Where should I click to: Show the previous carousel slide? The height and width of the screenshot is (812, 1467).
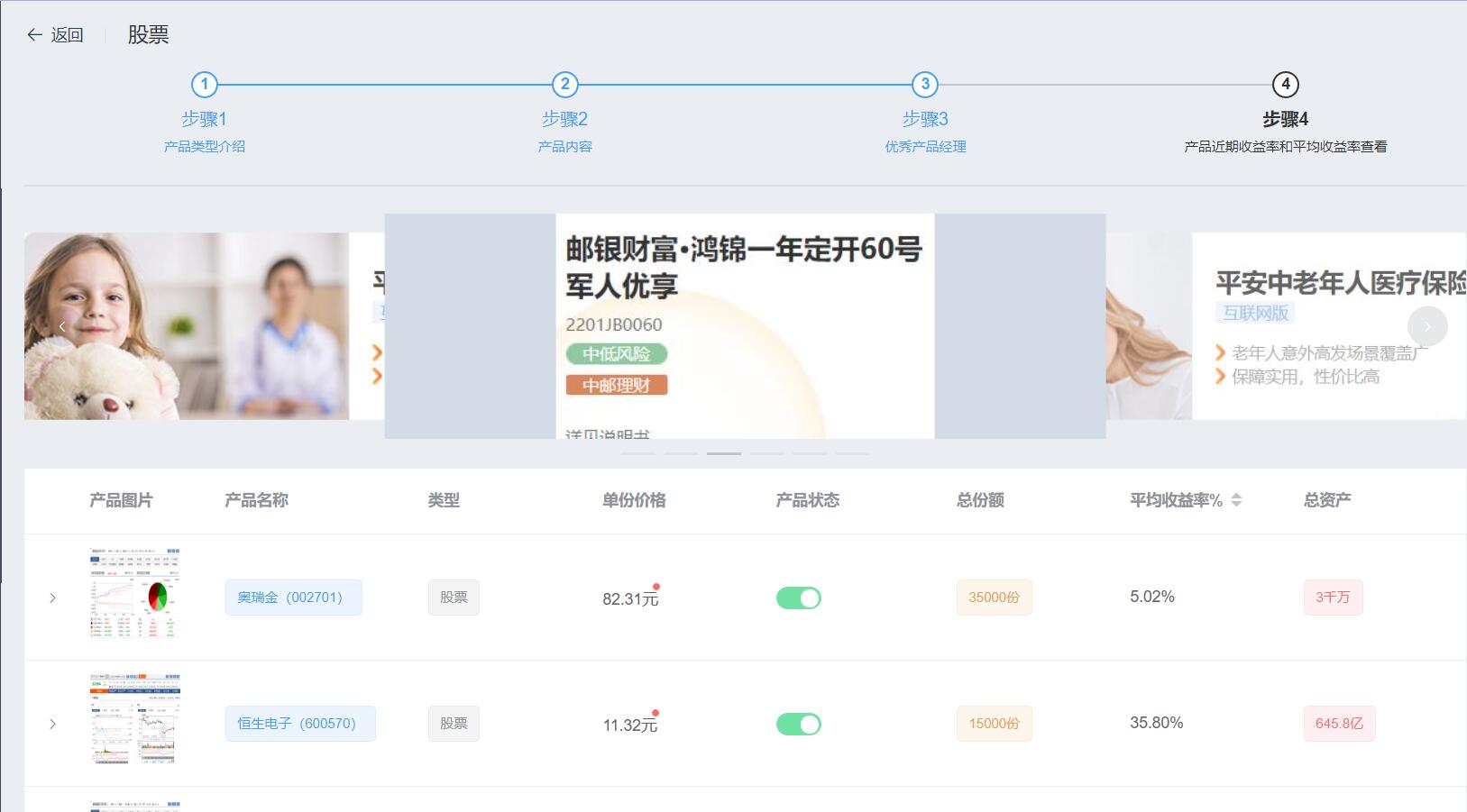click(62, 326)
